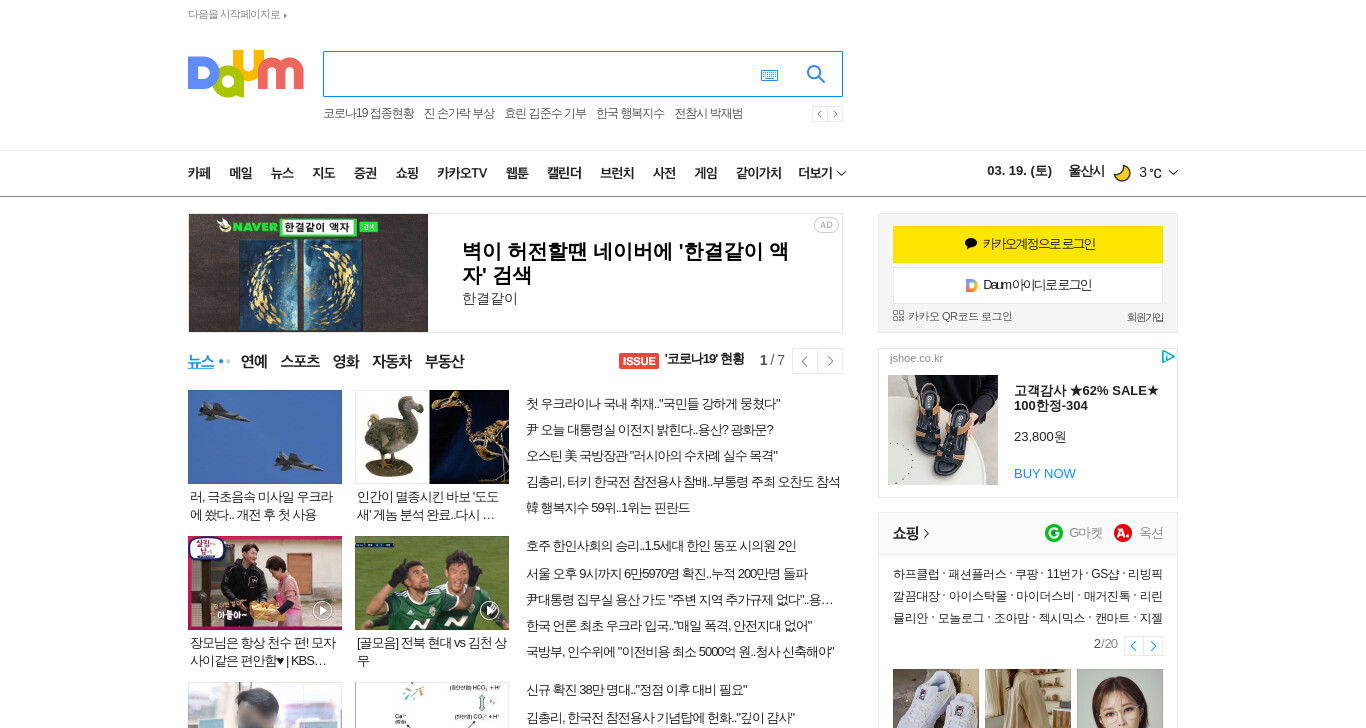The image size is (1366, 728).
Task: Open 카카오TV menu
Action: tap(462, 173)
